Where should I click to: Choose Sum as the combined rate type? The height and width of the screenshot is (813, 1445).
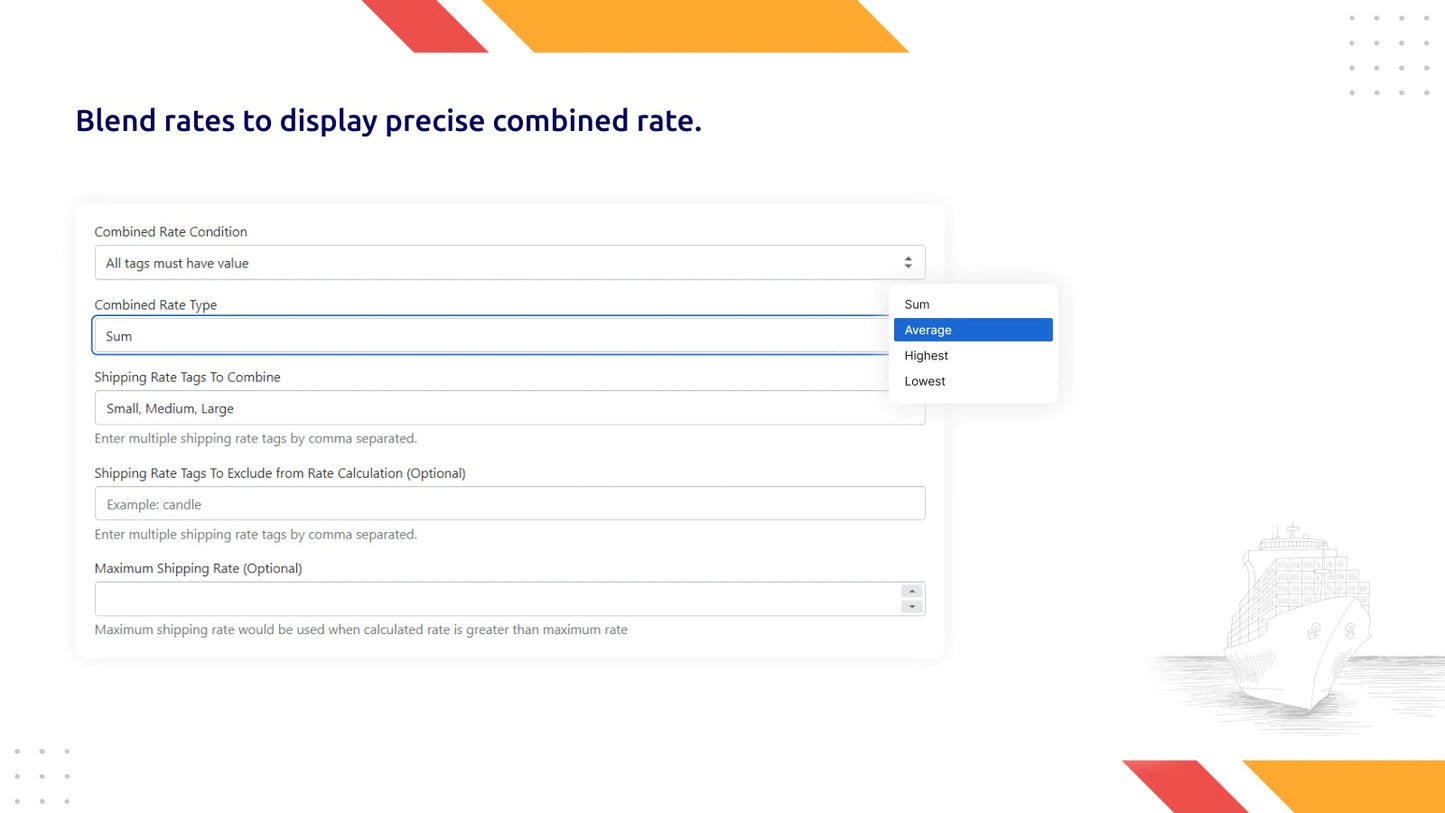916,304
